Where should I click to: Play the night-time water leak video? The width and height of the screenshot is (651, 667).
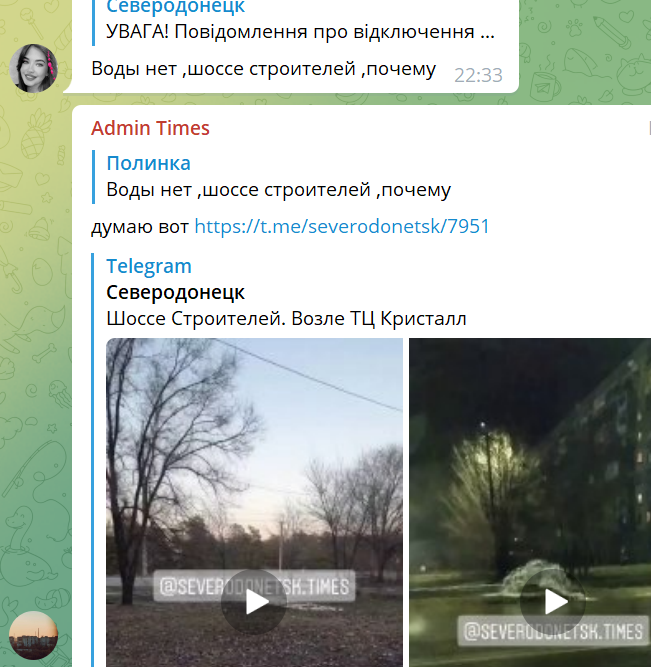click(553, 602)
